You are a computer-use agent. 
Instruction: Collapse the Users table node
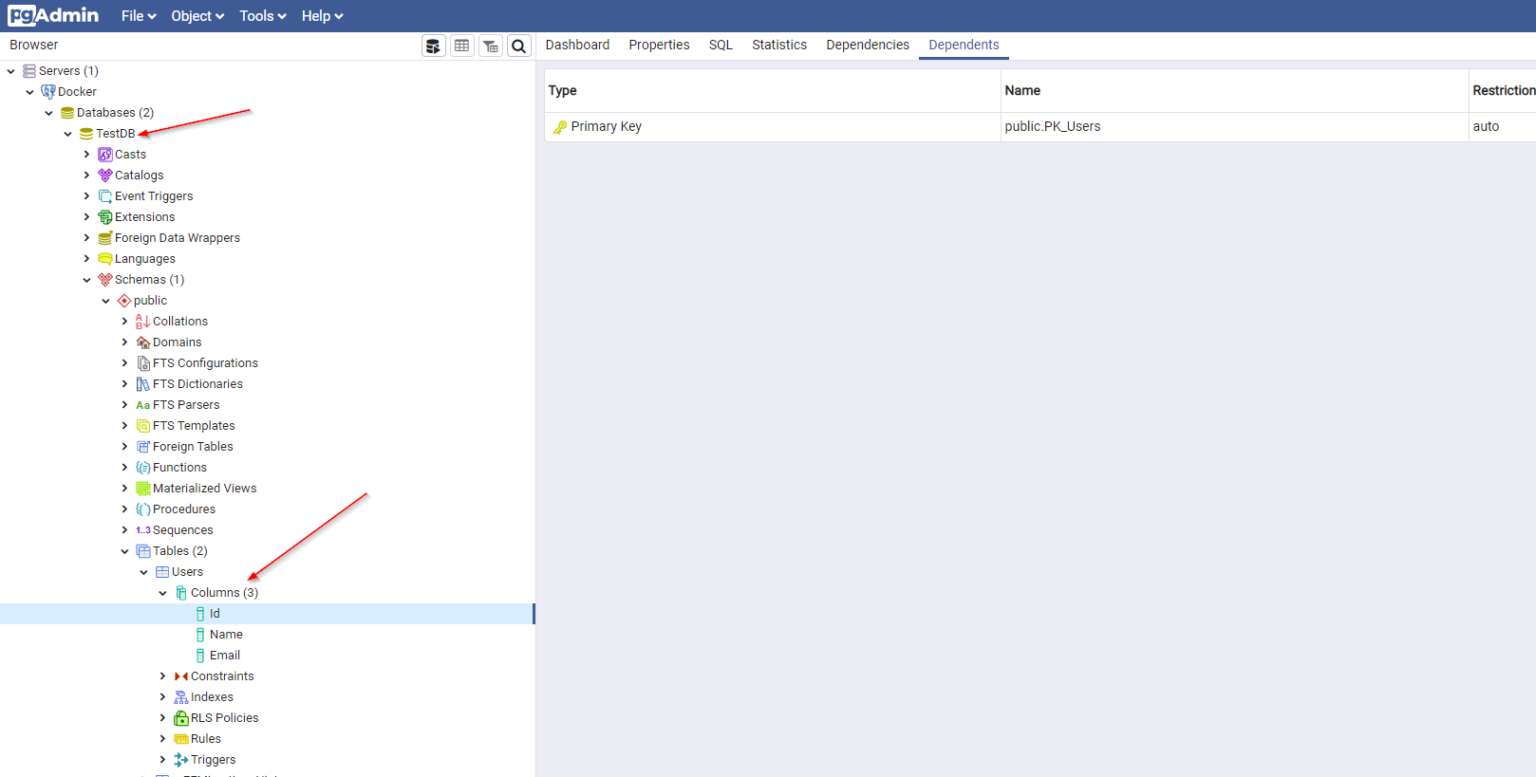144,572
